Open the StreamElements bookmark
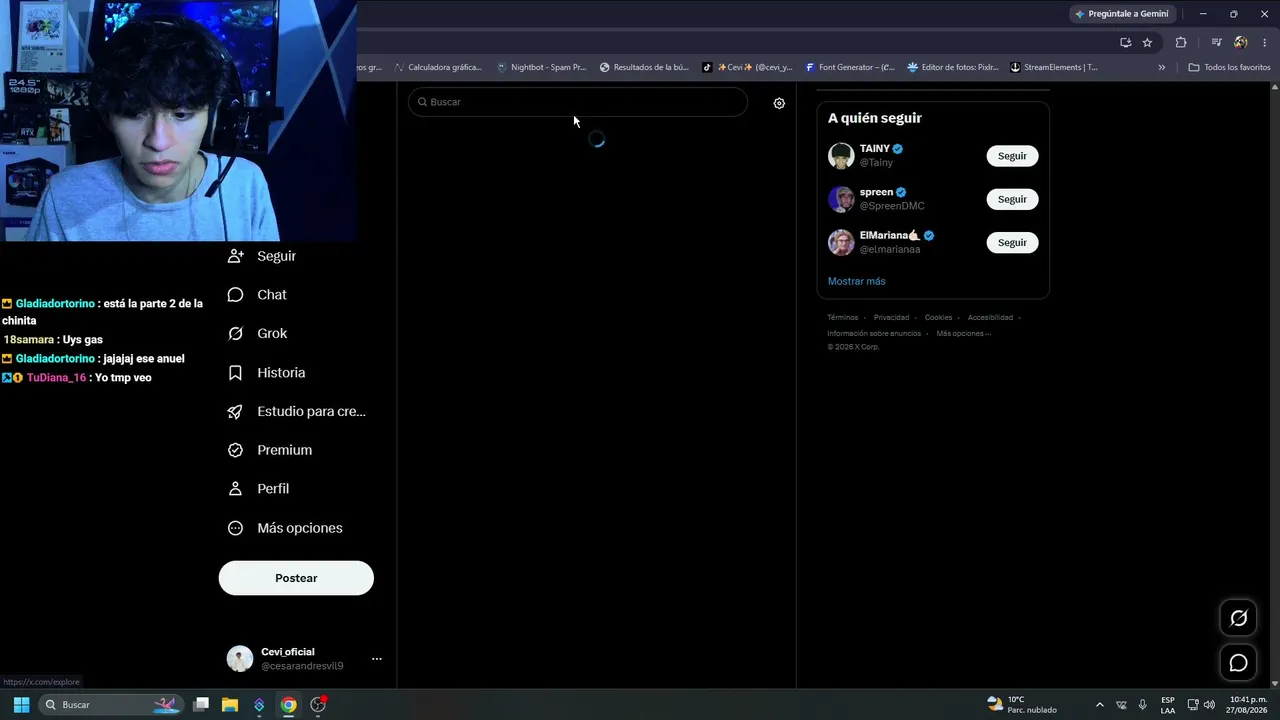Viewport: 1280px width, 720px height. click(1054, 67)
